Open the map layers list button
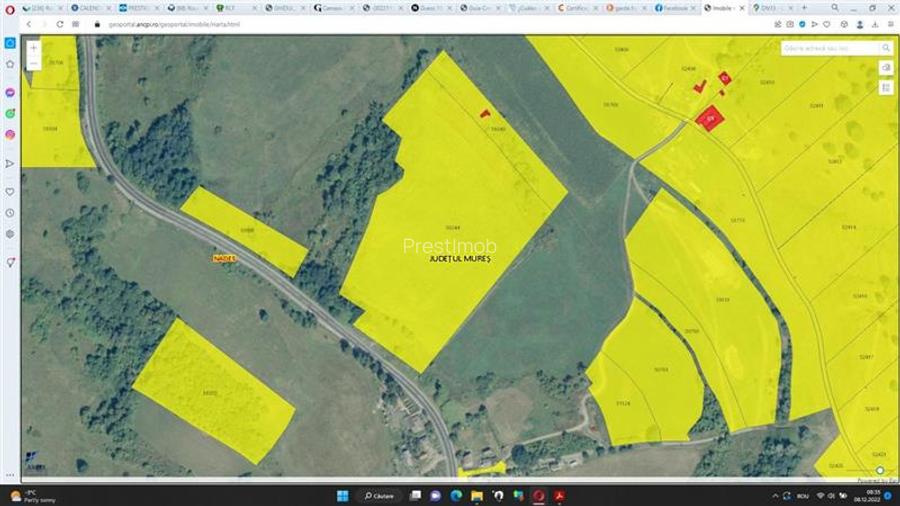Viewport: 900px width, 506px height. [886, 87]
